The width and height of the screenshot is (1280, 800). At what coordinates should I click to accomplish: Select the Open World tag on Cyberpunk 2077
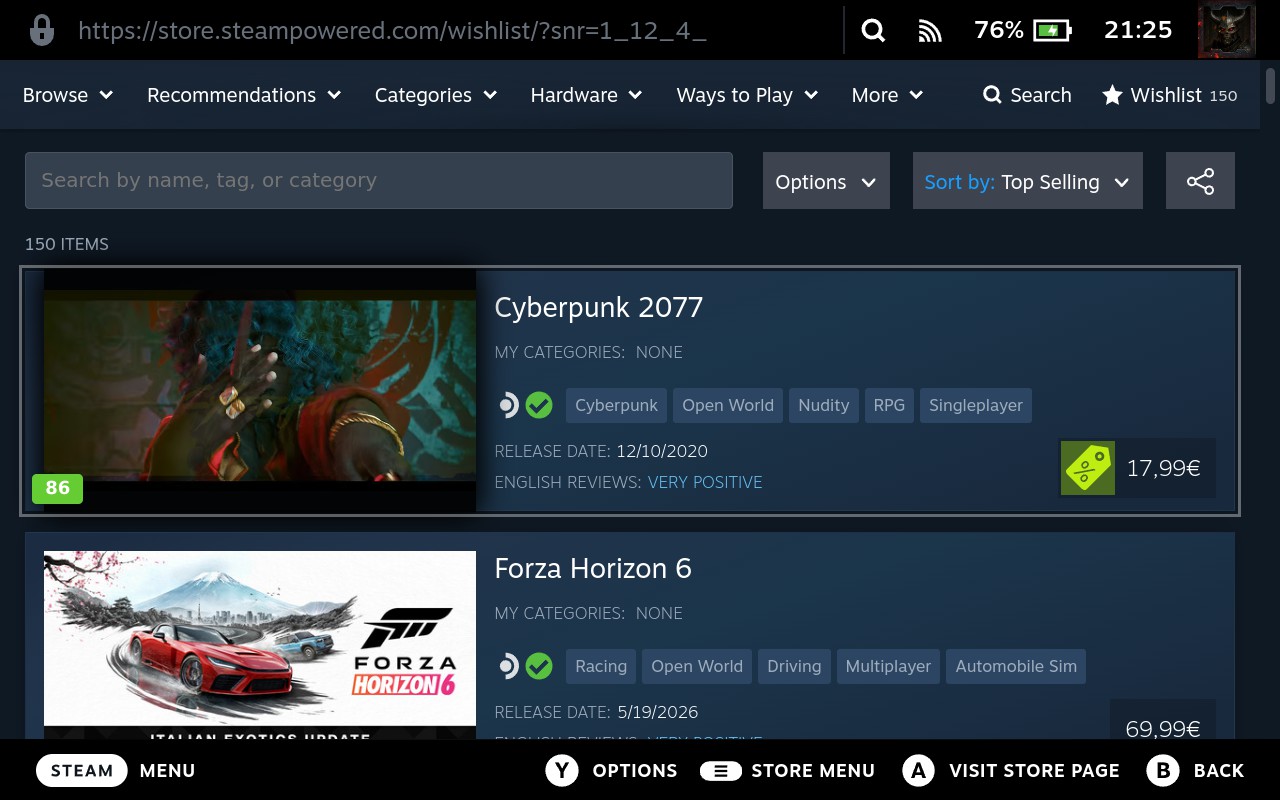pos(728,405)
